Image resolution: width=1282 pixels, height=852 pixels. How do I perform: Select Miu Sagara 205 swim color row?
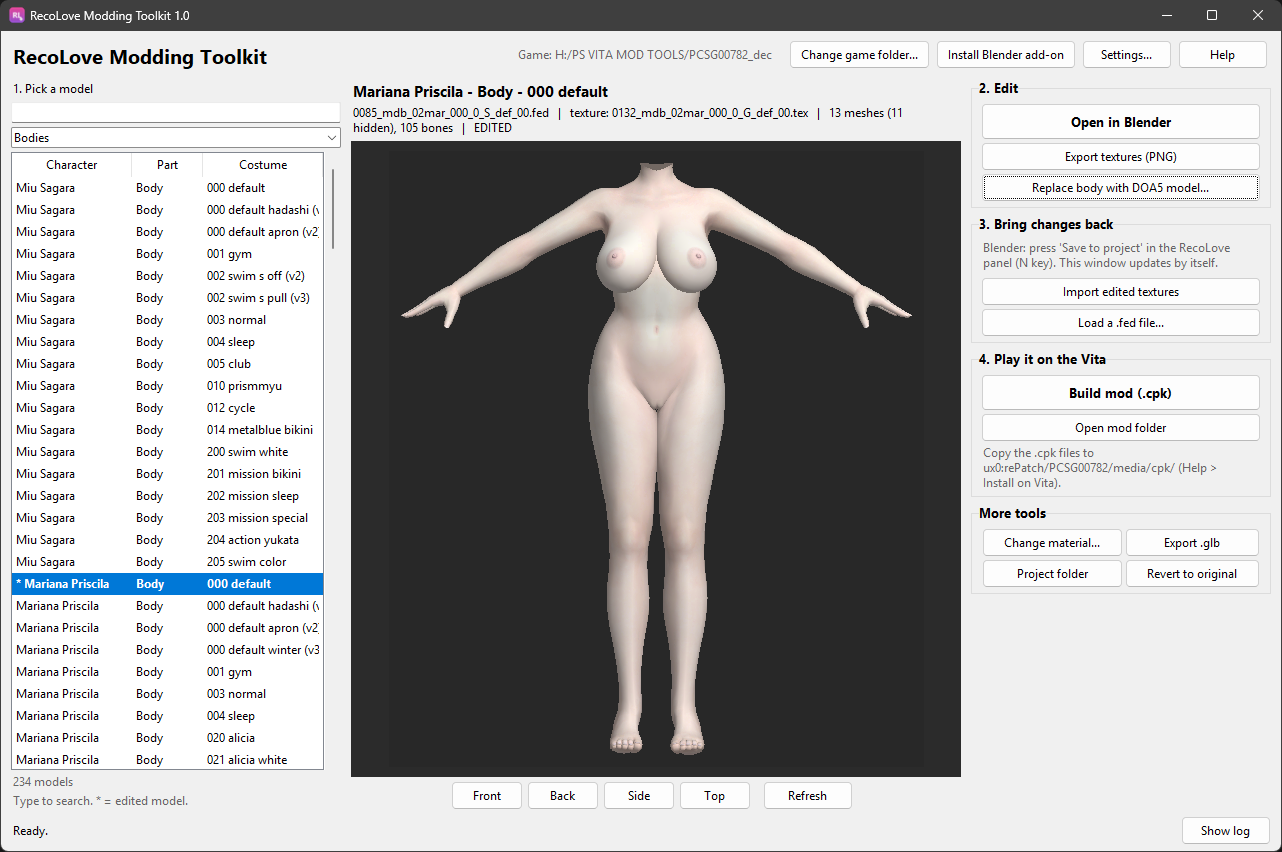point(168,562)
